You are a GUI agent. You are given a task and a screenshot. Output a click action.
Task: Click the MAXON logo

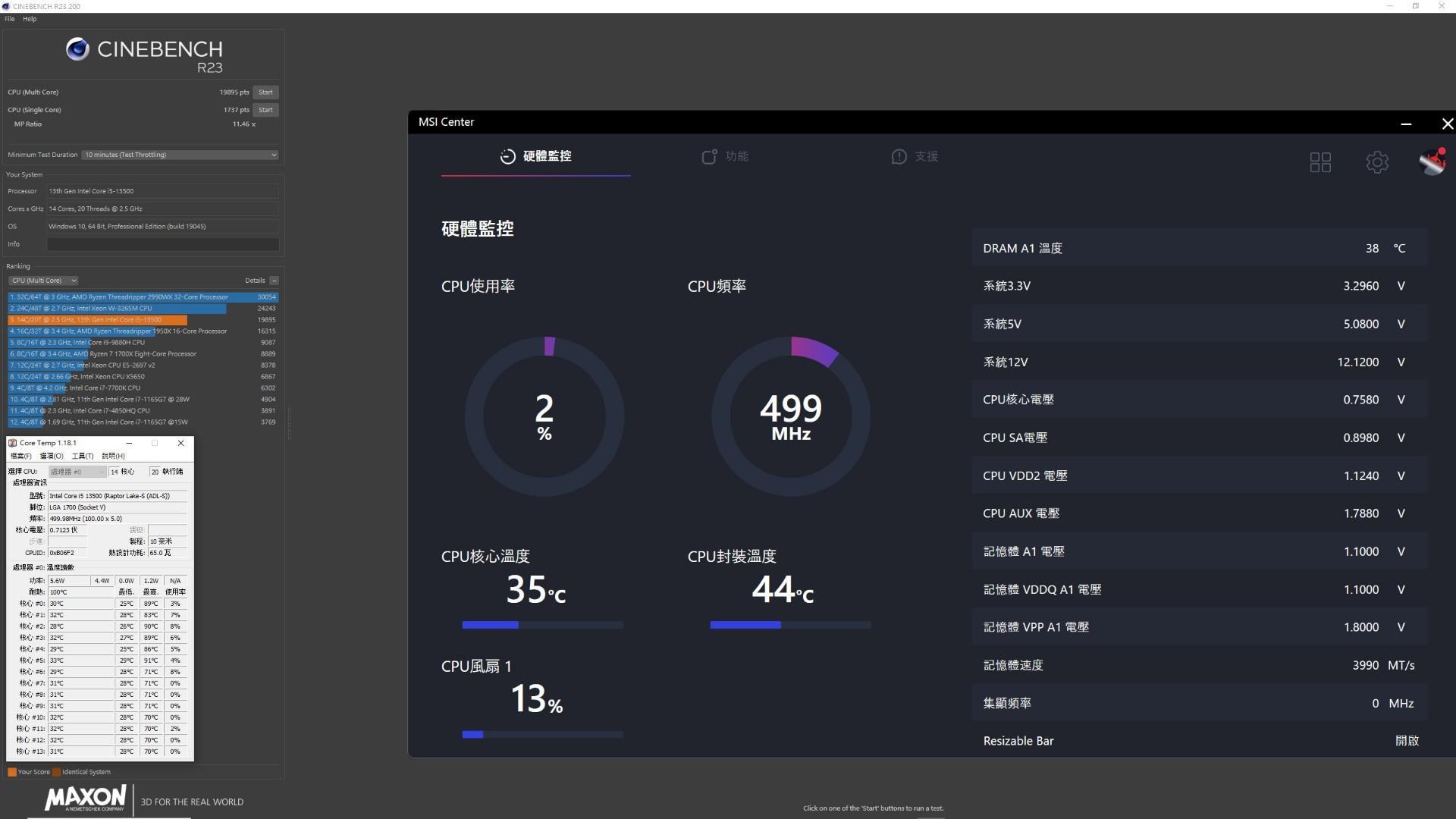point(86,799)
